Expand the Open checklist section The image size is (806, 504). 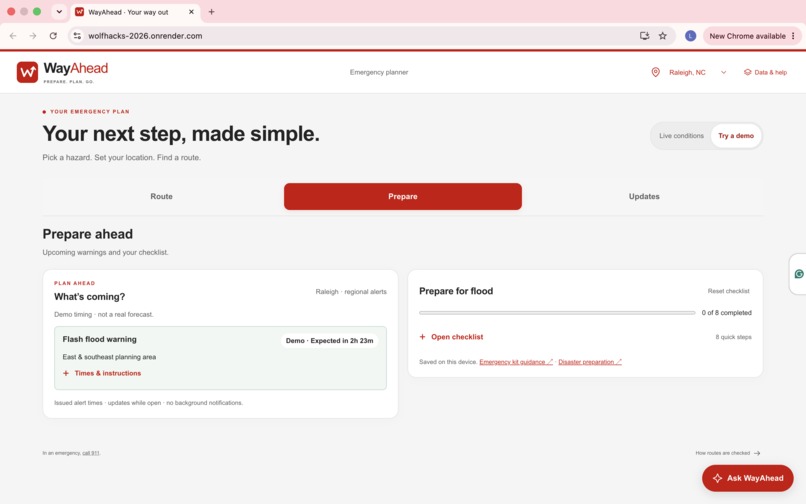pyautogui.click(x=452, y=337)
